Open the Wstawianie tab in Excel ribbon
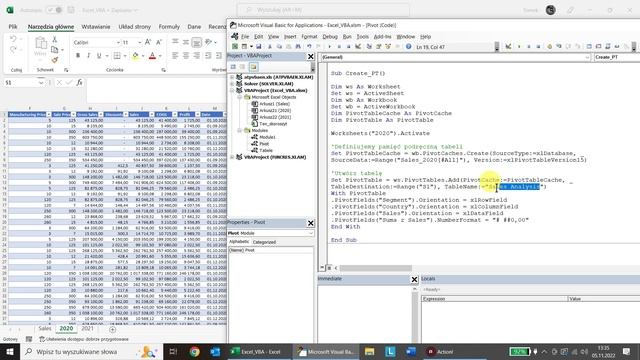 [96, 27]
